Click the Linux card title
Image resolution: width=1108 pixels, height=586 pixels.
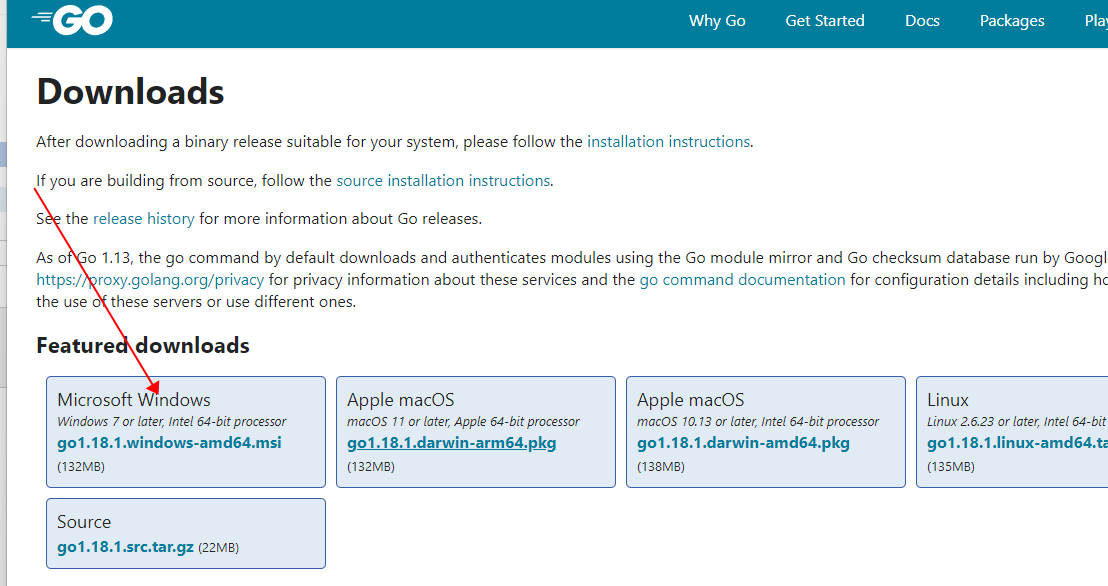point(948,400)
